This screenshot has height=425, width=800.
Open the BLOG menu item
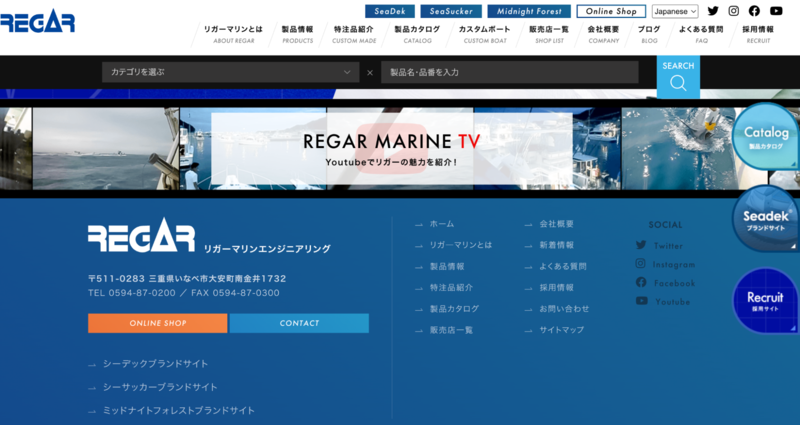pyautogui.click(x=649, y=35)
